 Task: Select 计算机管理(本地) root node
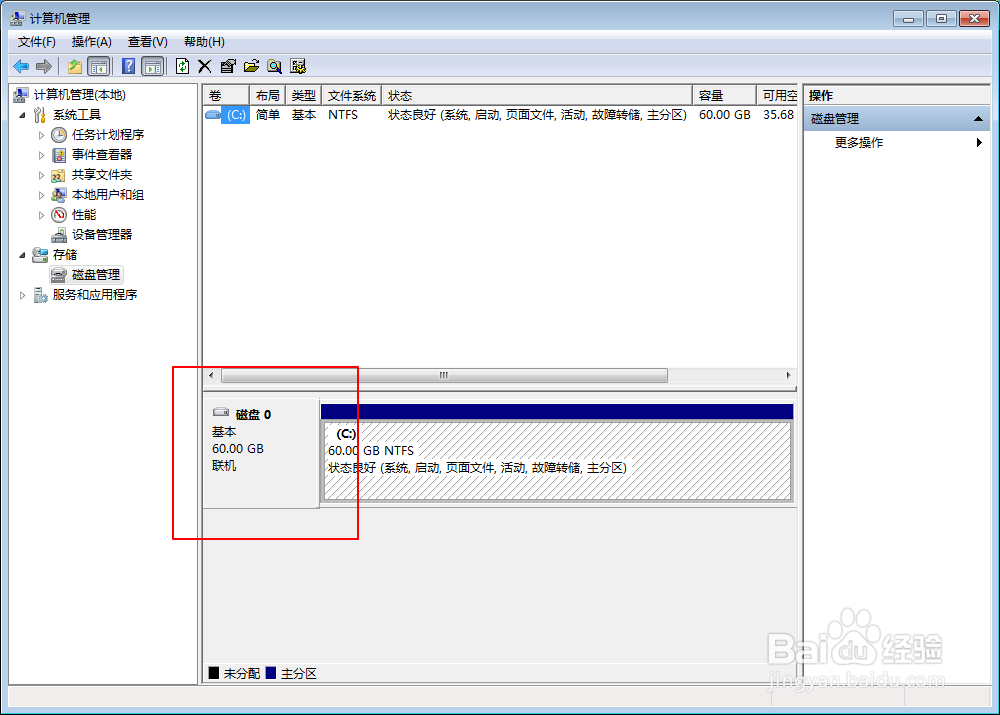pyautogui.click(x=80, y=95)
